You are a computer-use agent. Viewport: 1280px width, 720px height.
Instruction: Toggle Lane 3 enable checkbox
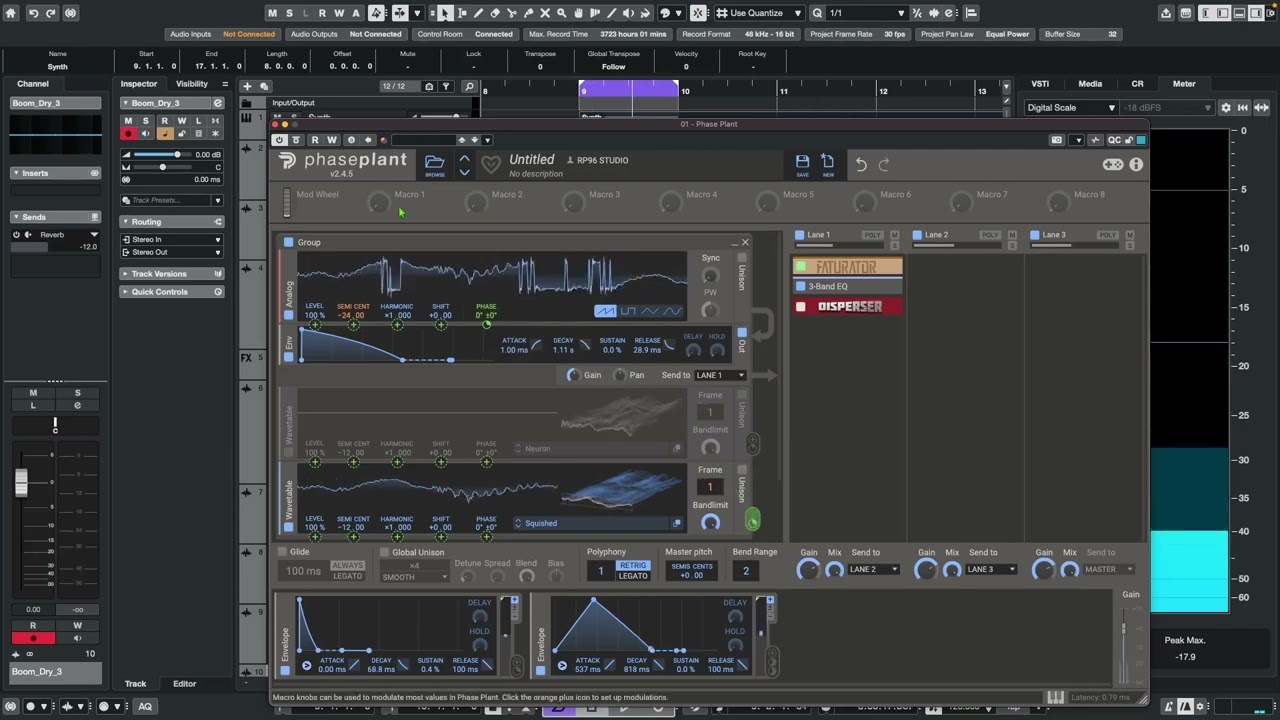pos(1034,235)
